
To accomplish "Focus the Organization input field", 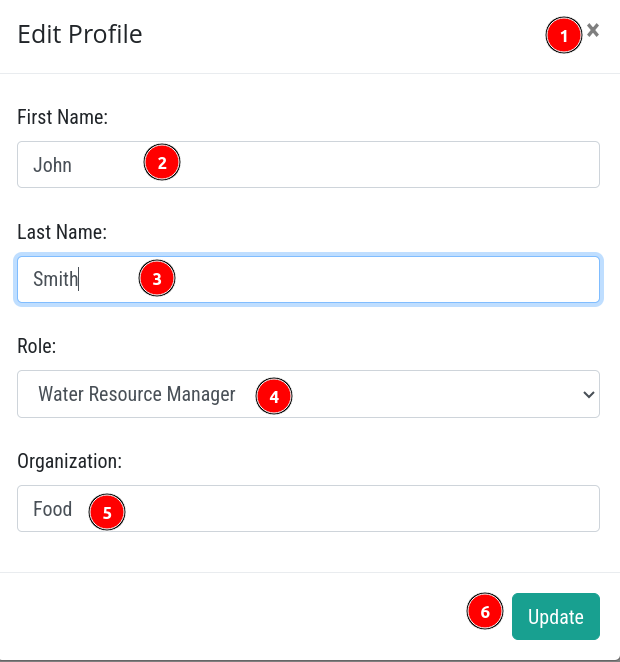I will 308,508.
